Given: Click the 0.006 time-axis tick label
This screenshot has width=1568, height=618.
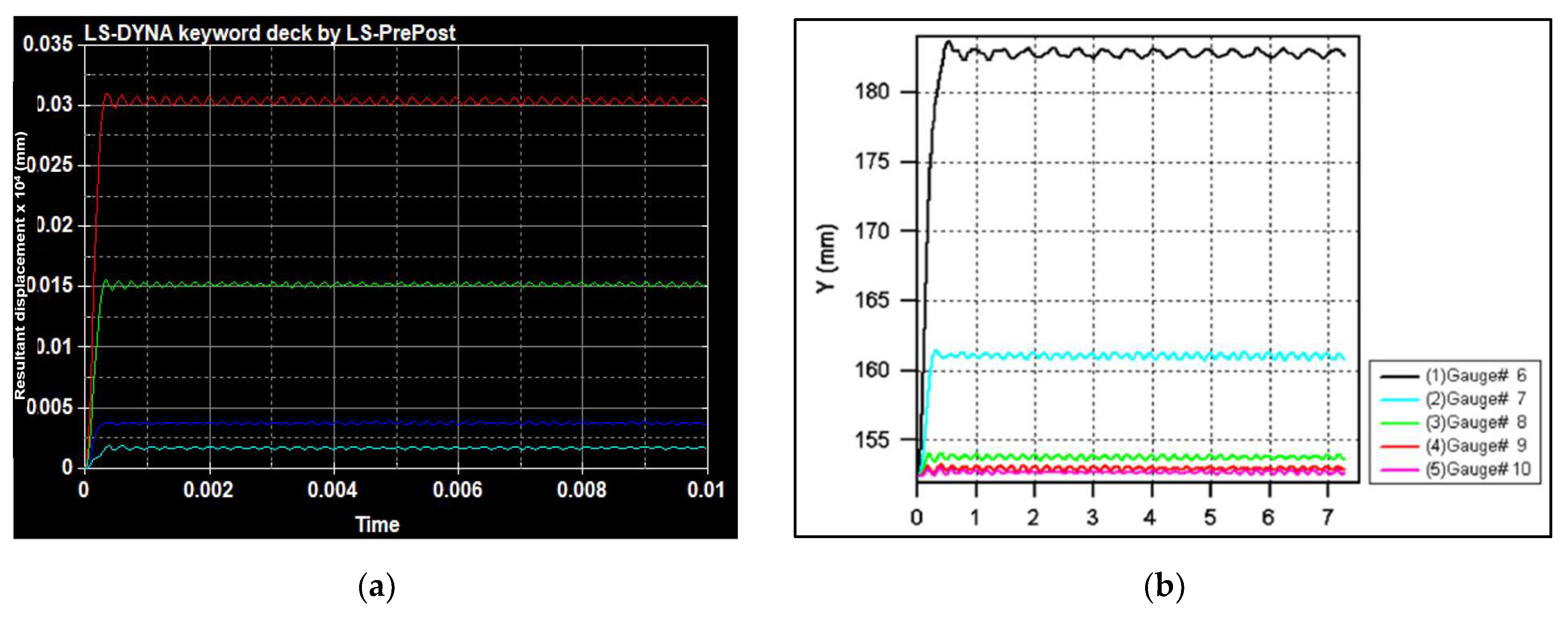Looking at the screenshot, I should 457,490.
